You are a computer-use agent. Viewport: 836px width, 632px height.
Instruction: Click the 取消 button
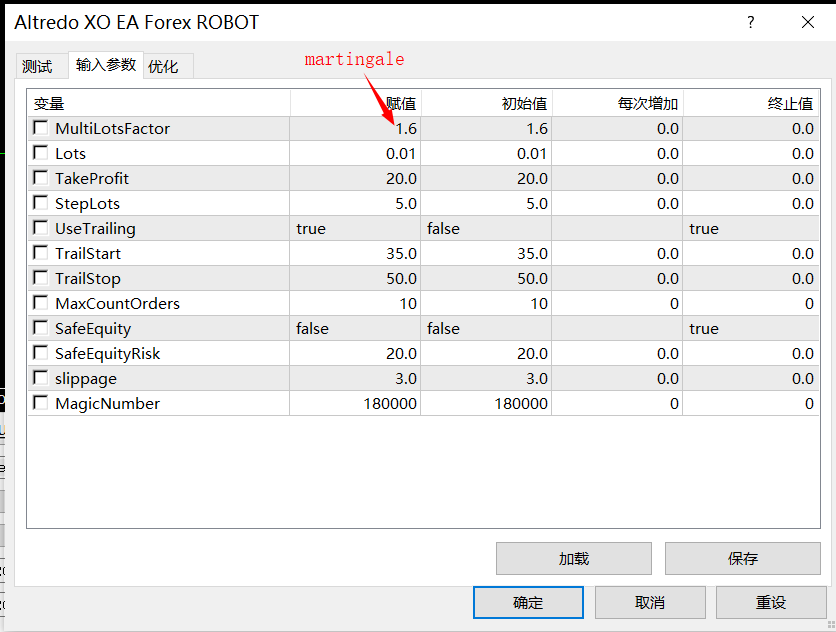click(x=649, y=603)
